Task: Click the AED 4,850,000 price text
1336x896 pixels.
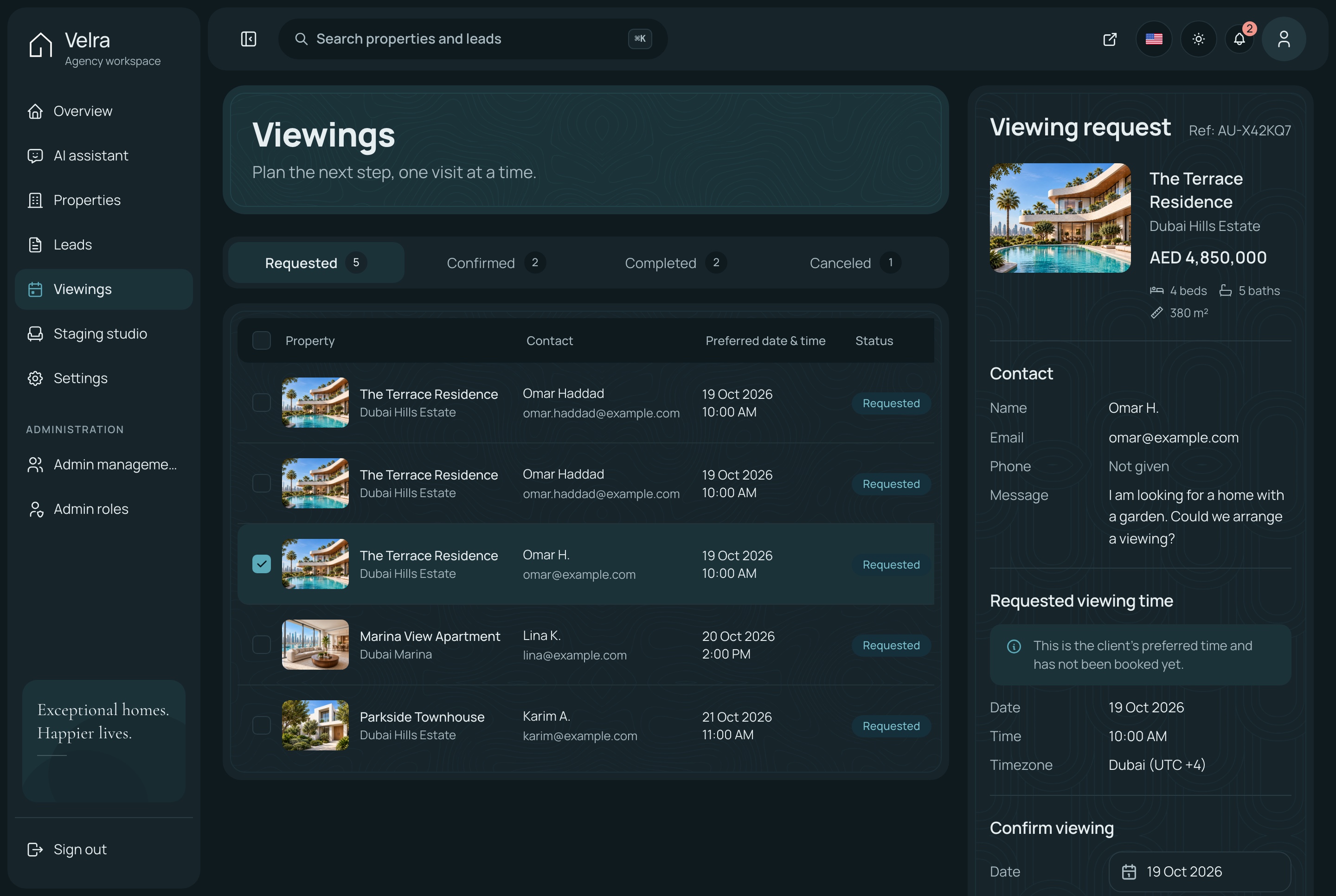Action: click(1208, 258)
